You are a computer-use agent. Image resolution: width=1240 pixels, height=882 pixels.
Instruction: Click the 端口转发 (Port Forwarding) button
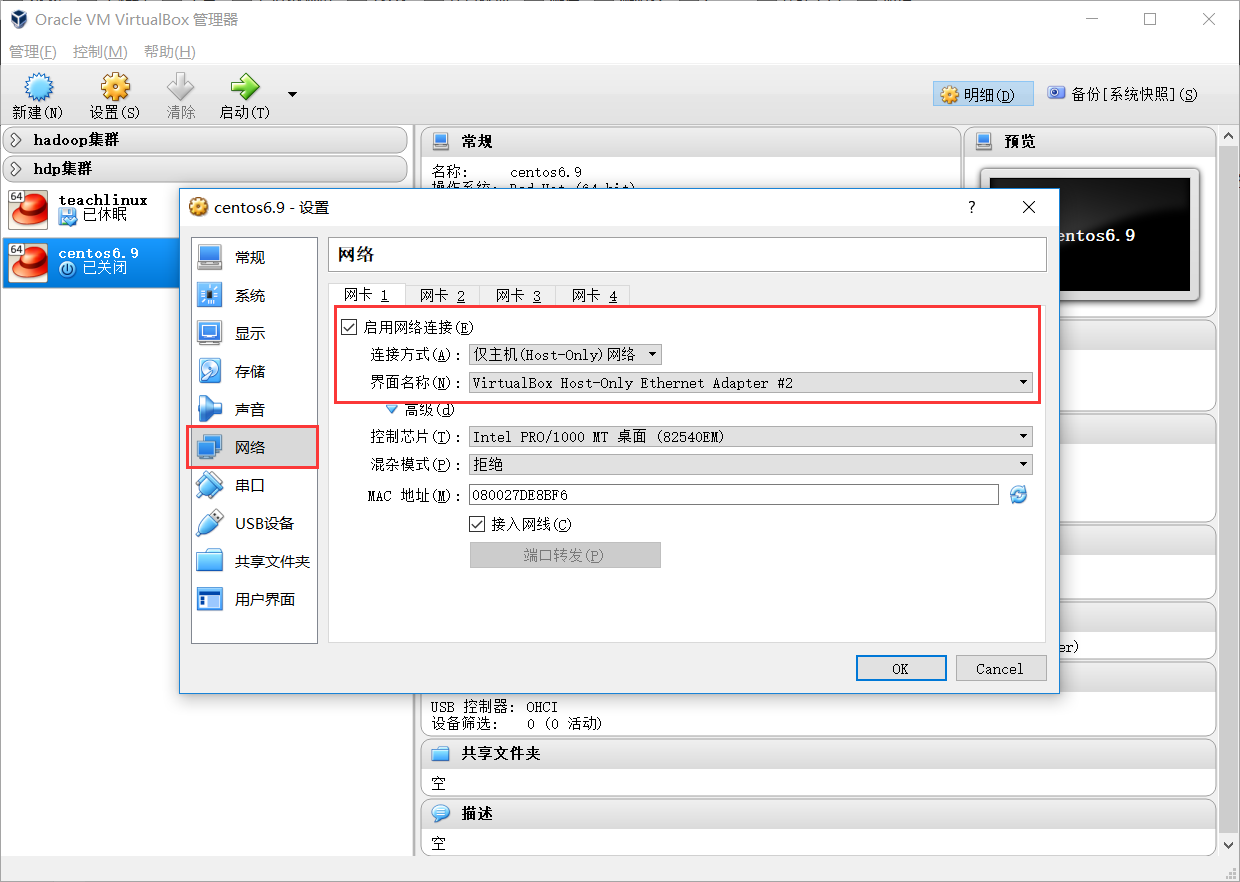point(565,555)
